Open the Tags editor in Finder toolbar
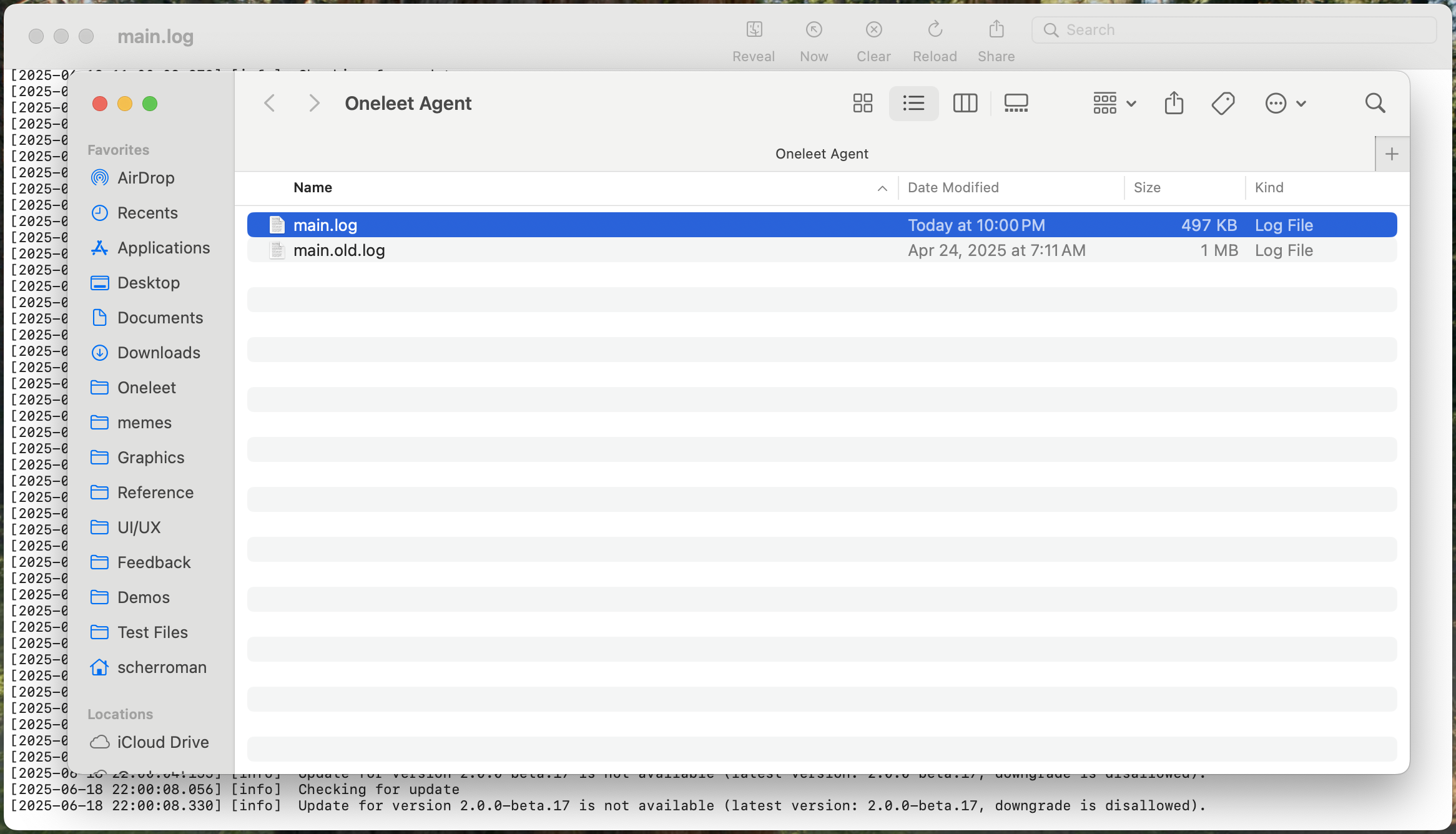The width and height of the screenshot is (1456, 834). point(1222,103)
